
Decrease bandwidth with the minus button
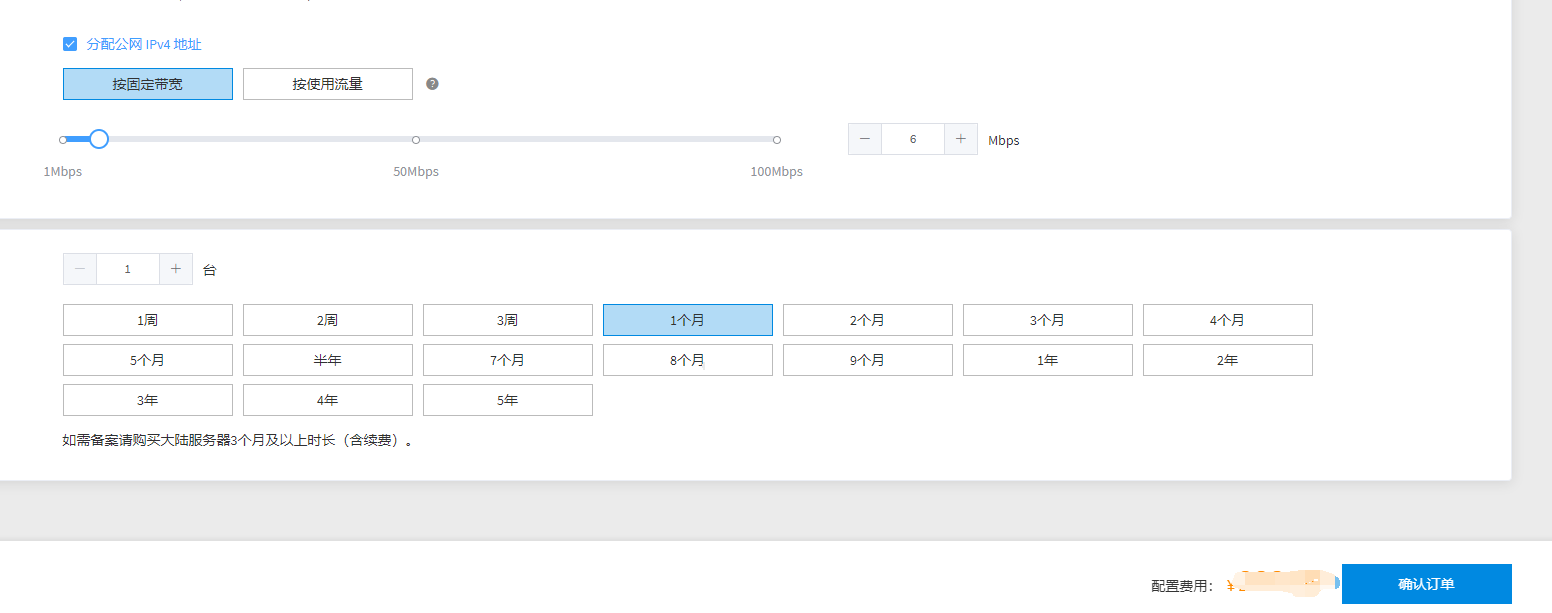pyautogui.click(x=865, y=139)
